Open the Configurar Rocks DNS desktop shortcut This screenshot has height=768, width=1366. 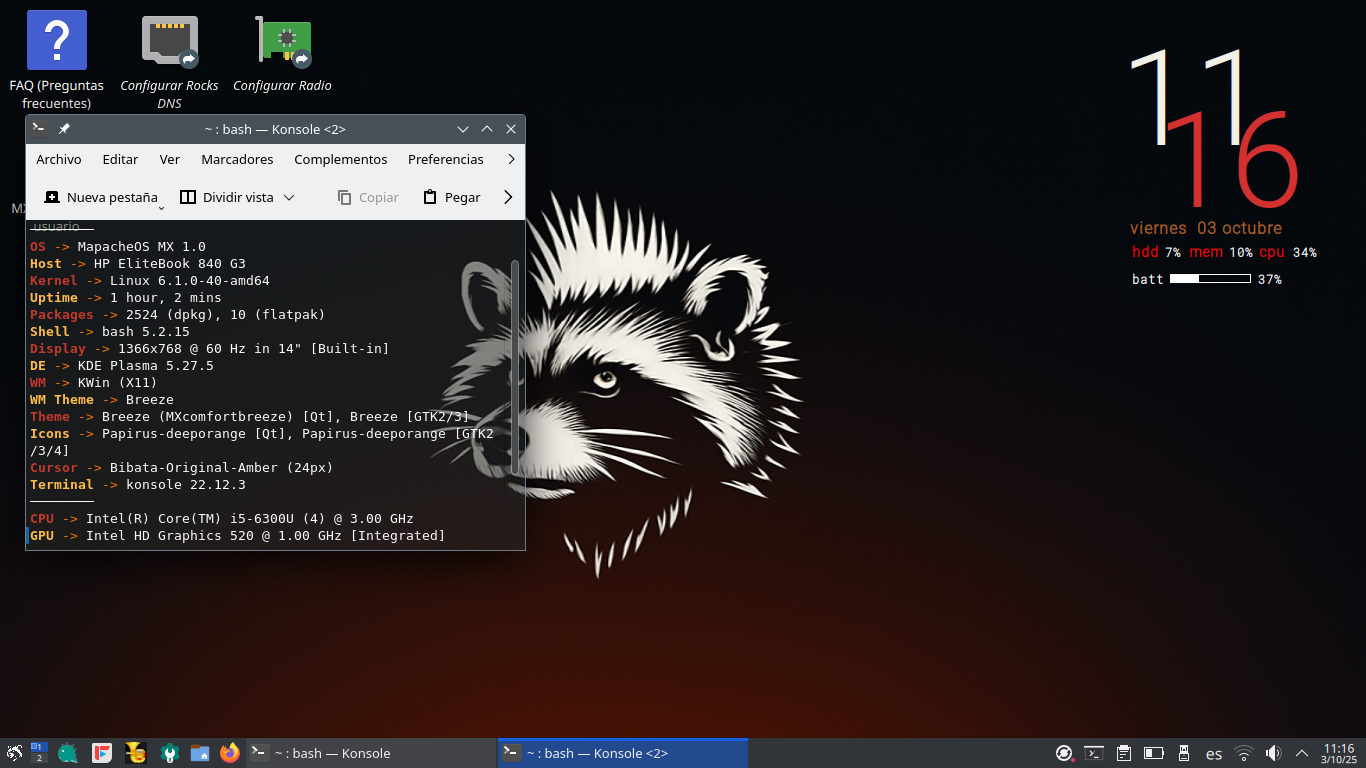pyautogui.click(x=169, y=60)
